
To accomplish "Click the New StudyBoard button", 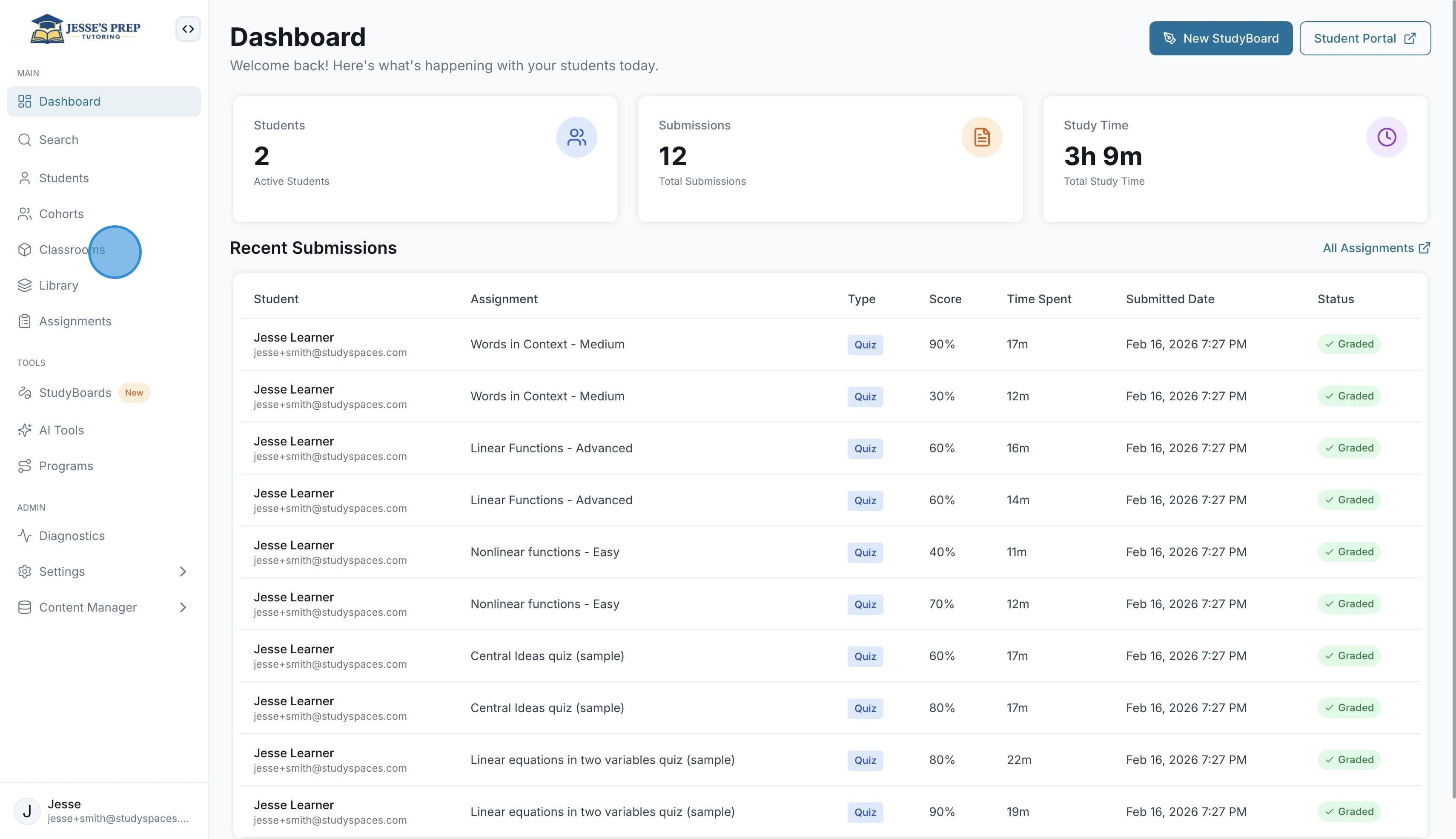I will 1221,39.
